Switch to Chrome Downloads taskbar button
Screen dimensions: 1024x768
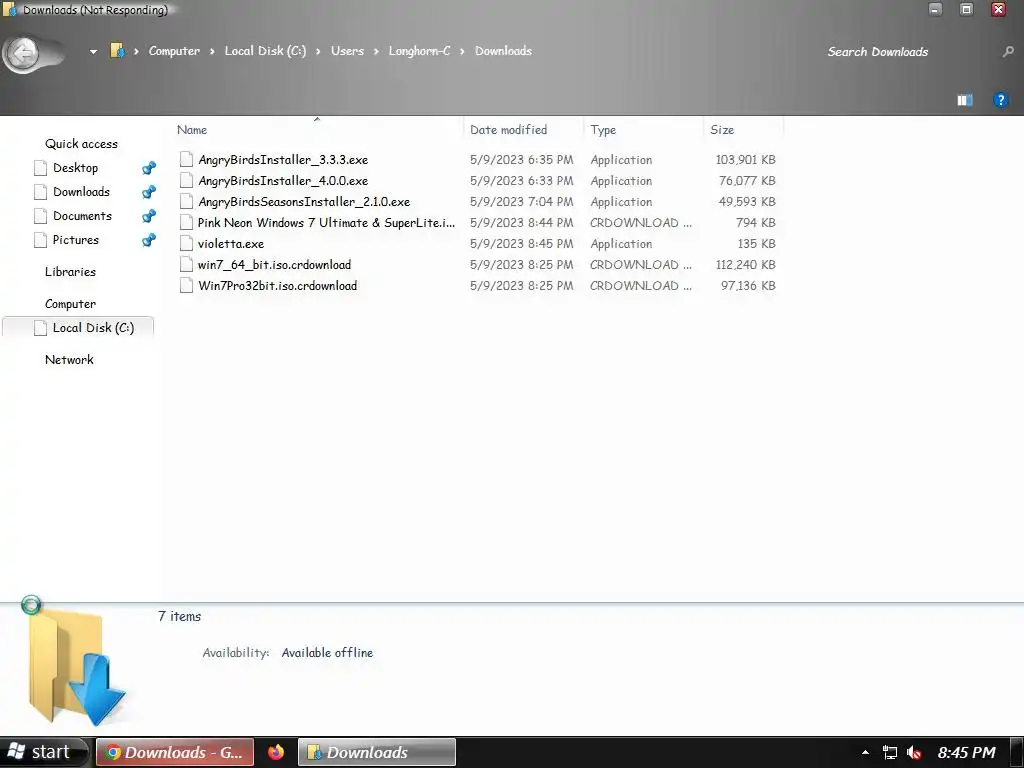tap(174, 752)
